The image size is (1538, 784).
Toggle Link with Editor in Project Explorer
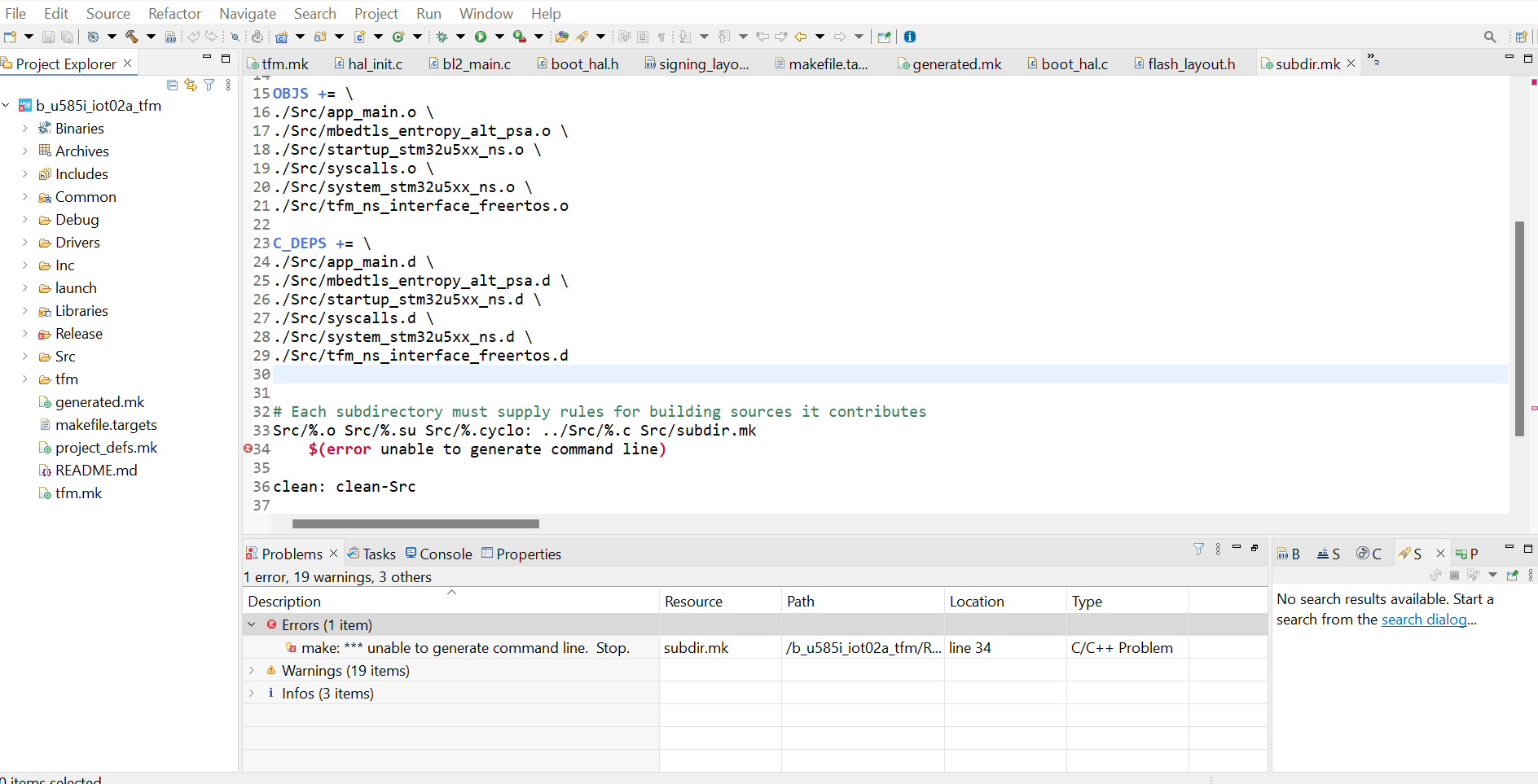[190, 85]
